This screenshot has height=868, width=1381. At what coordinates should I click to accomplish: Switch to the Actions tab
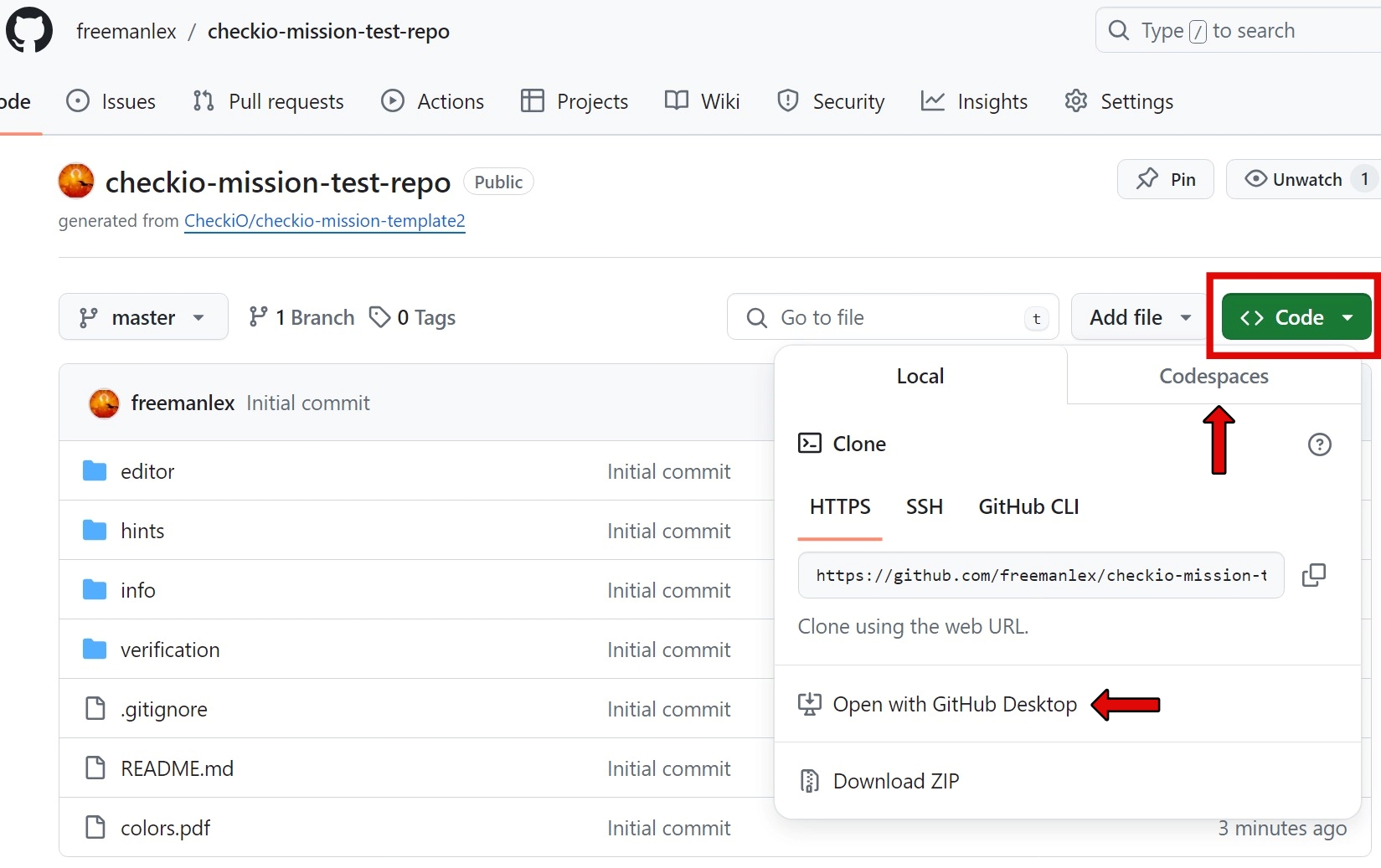click(433, 101)
